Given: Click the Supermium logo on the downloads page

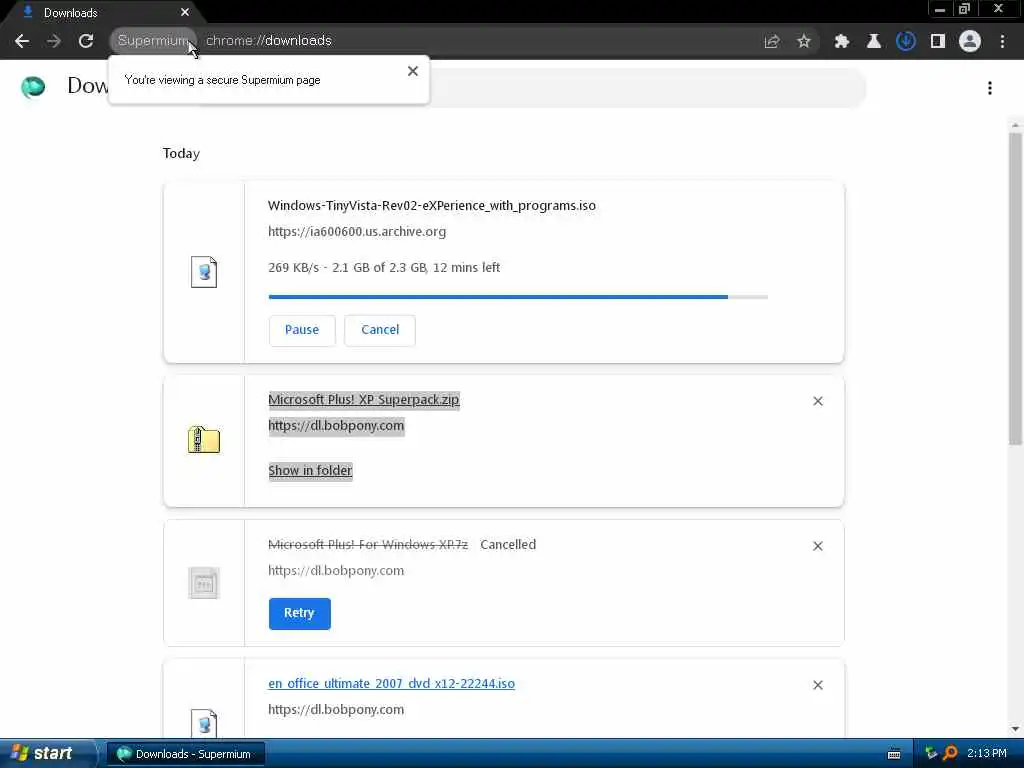Looking at the screenshot, I should (x=33, y=86).
